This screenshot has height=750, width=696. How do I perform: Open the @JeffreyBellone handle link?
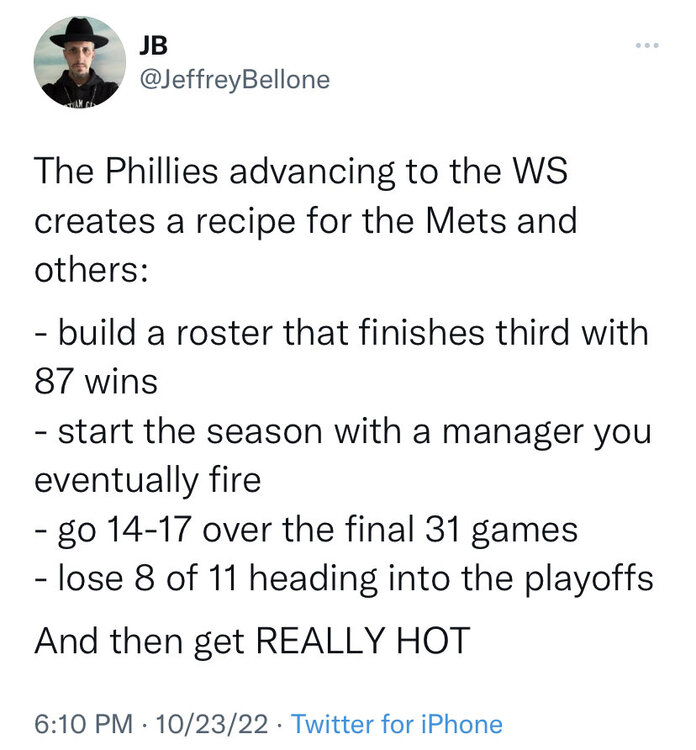pos(234,79)
